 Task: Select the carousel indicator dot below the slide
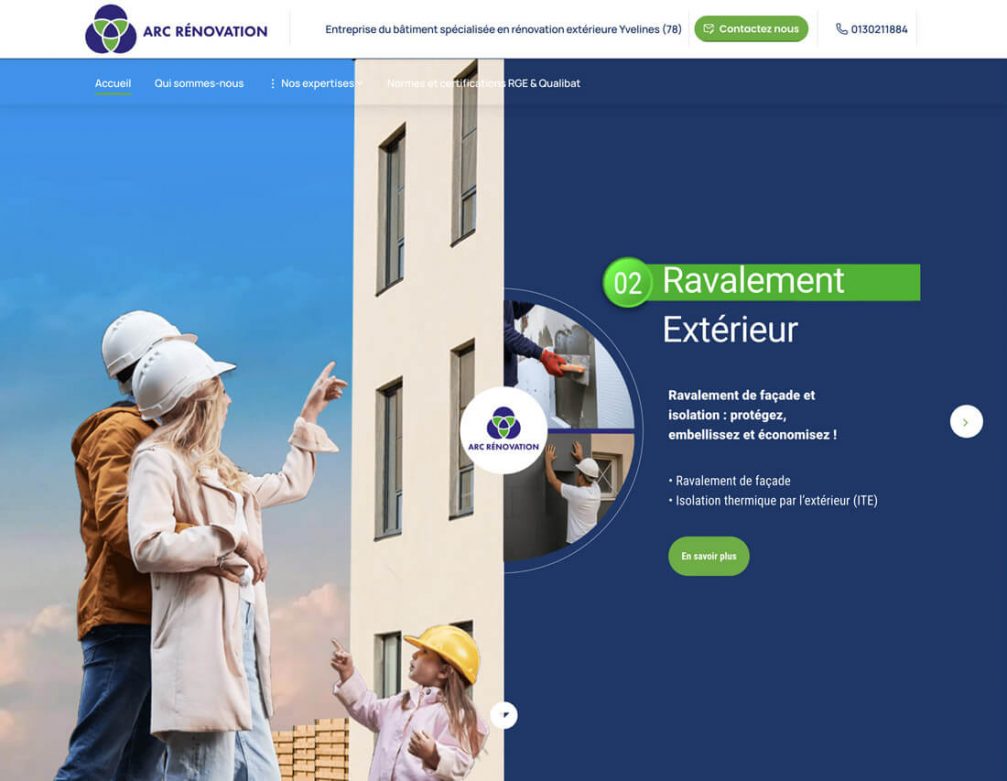(503, 714)
